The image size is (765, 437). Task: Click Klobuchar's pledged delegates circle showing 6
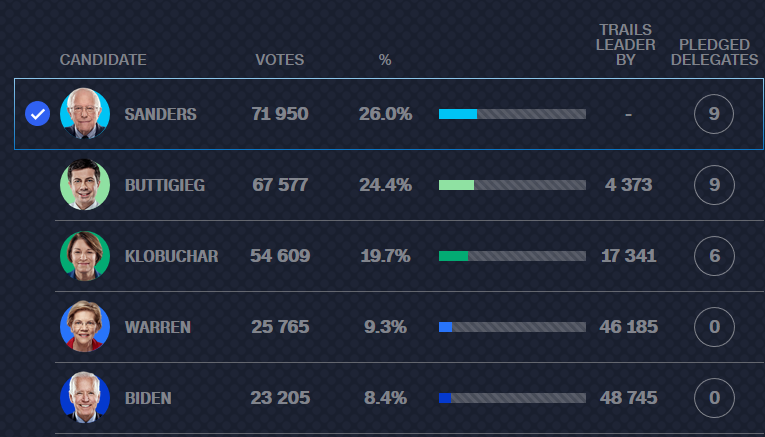click(x=714, y=256)
